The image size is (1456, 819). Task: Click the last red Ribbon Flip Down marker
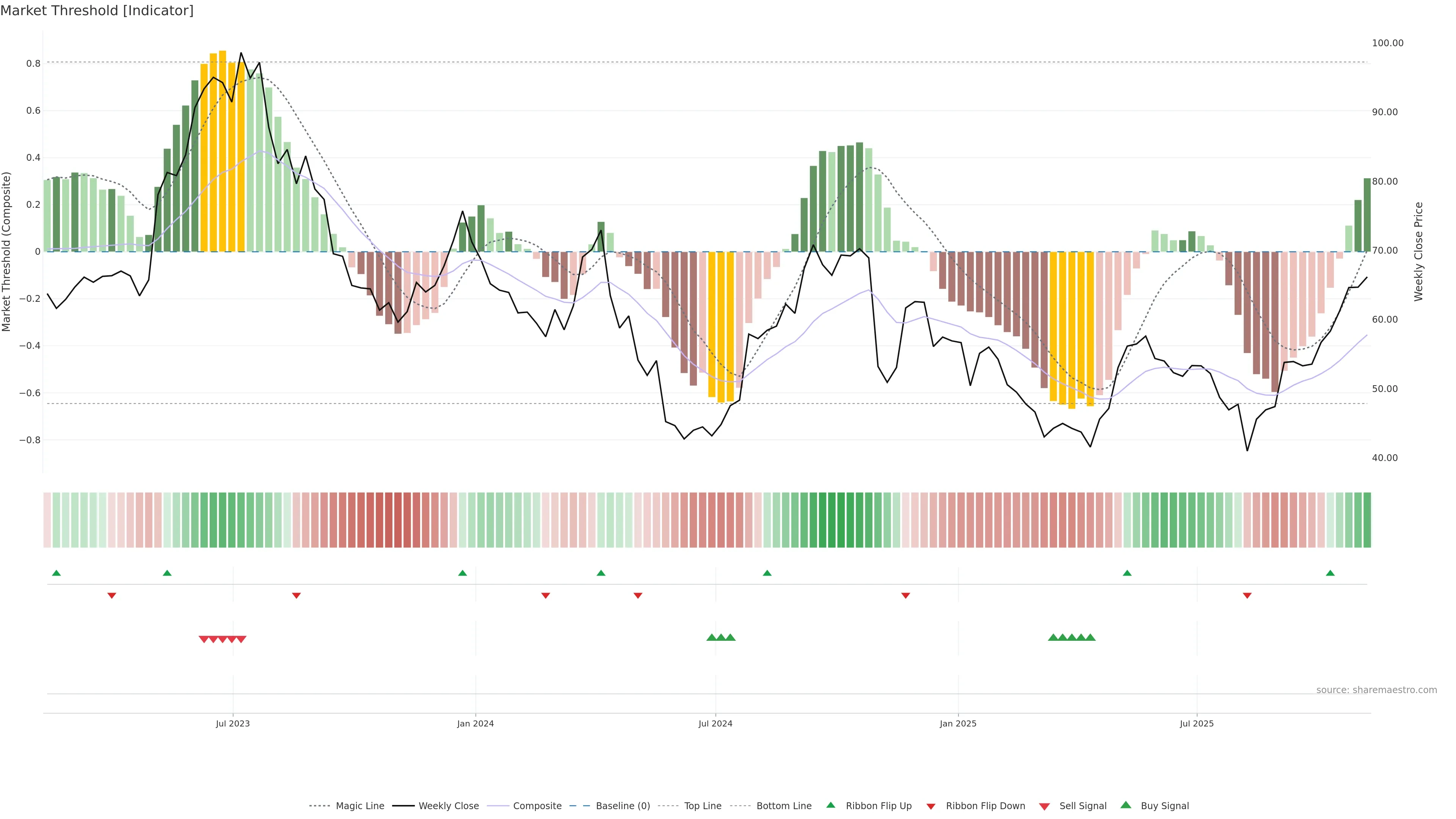coord(1247,595)
